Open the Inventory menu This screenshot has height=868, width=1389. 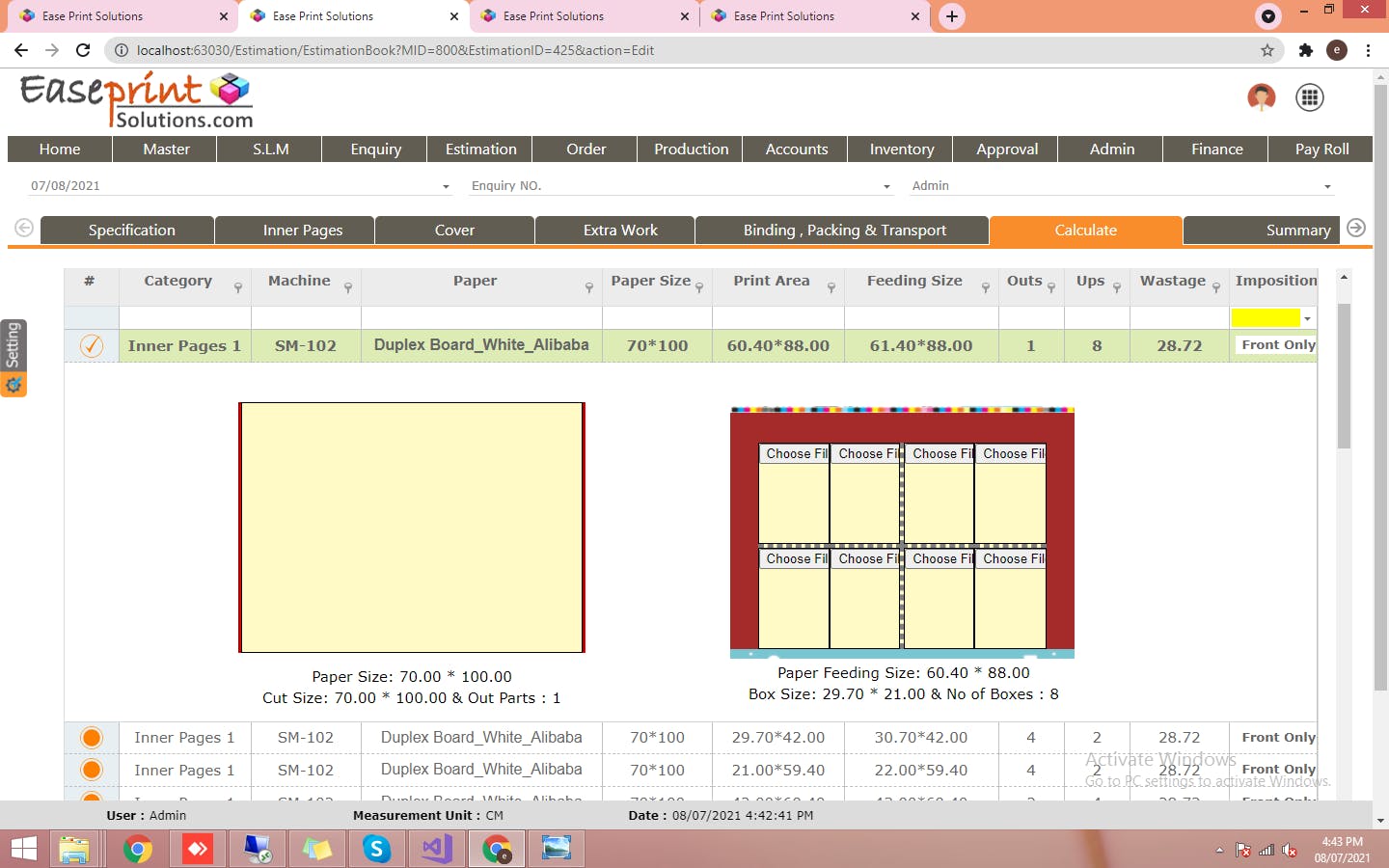point(902,149)
